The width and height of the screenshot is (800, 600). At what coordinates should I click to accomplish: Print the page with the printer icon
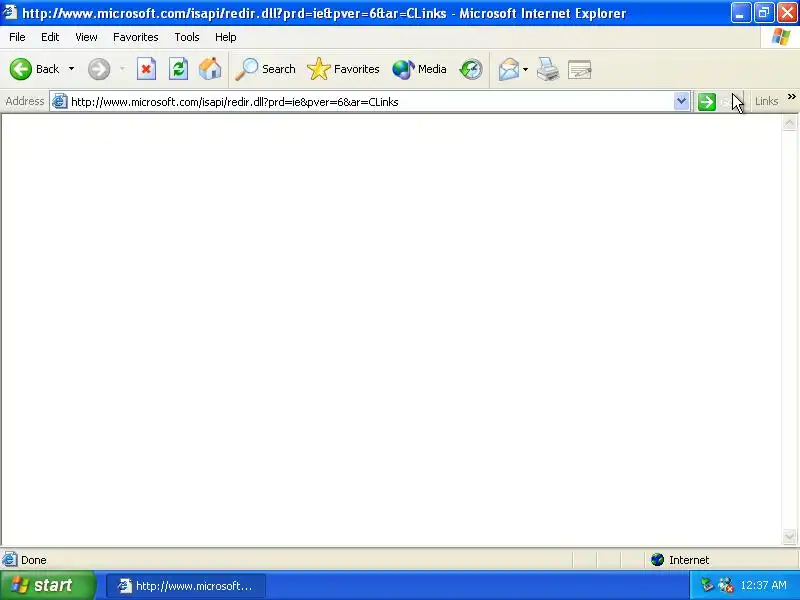pos(548,69)
